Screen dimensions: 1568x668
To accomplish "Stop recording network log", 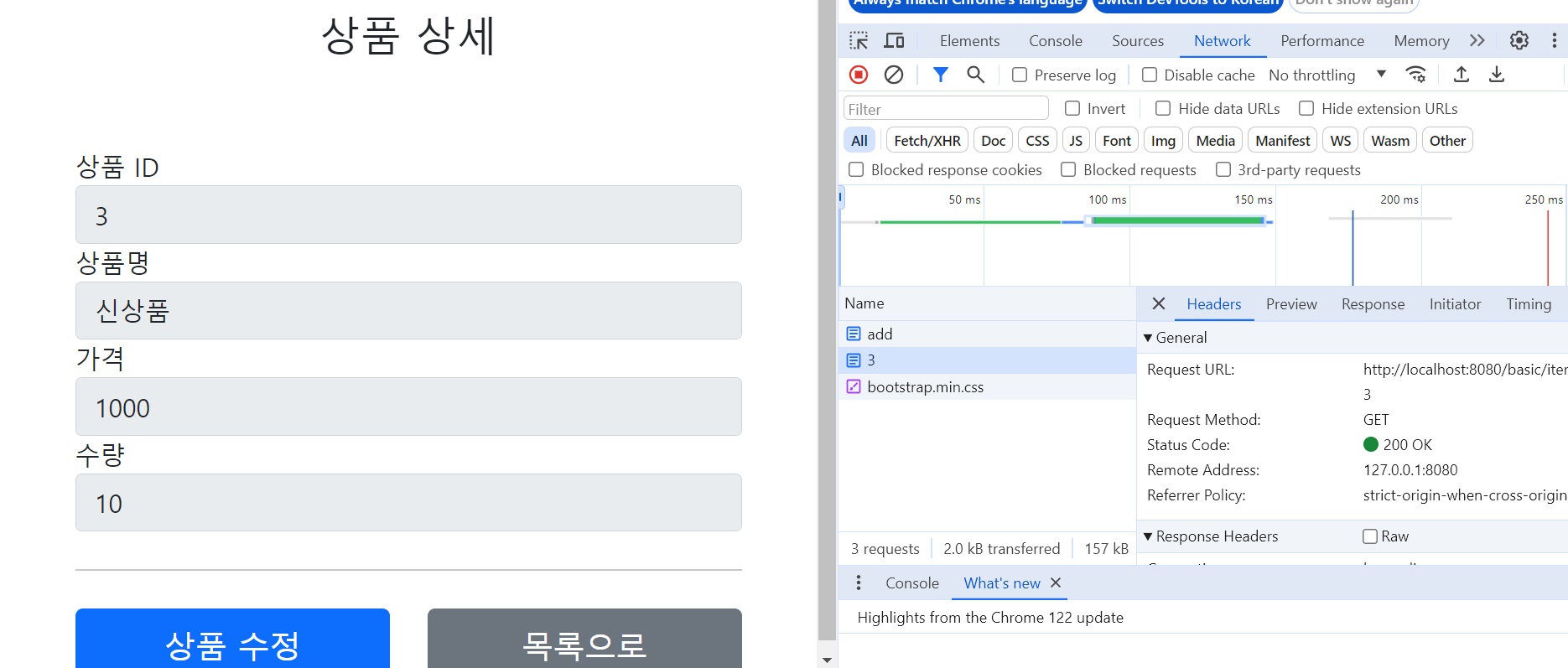I will (859, 75).
